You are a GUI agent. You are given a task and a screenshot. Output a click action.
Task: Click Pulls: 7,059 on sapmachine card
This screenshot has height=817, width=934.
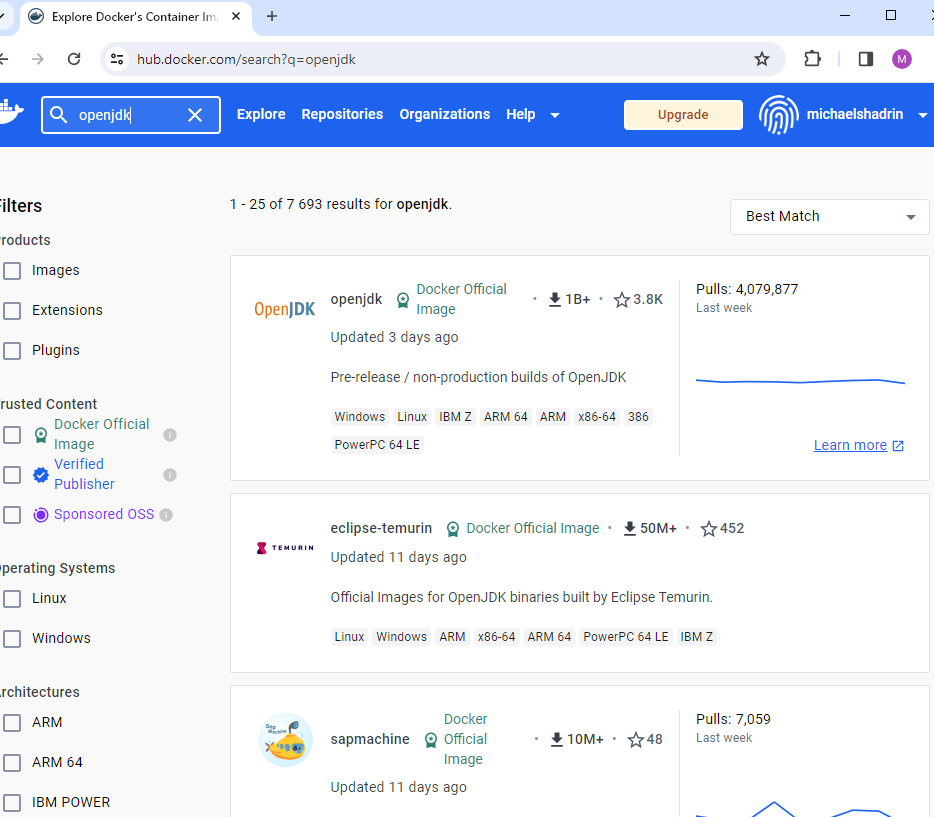[733, 719]
